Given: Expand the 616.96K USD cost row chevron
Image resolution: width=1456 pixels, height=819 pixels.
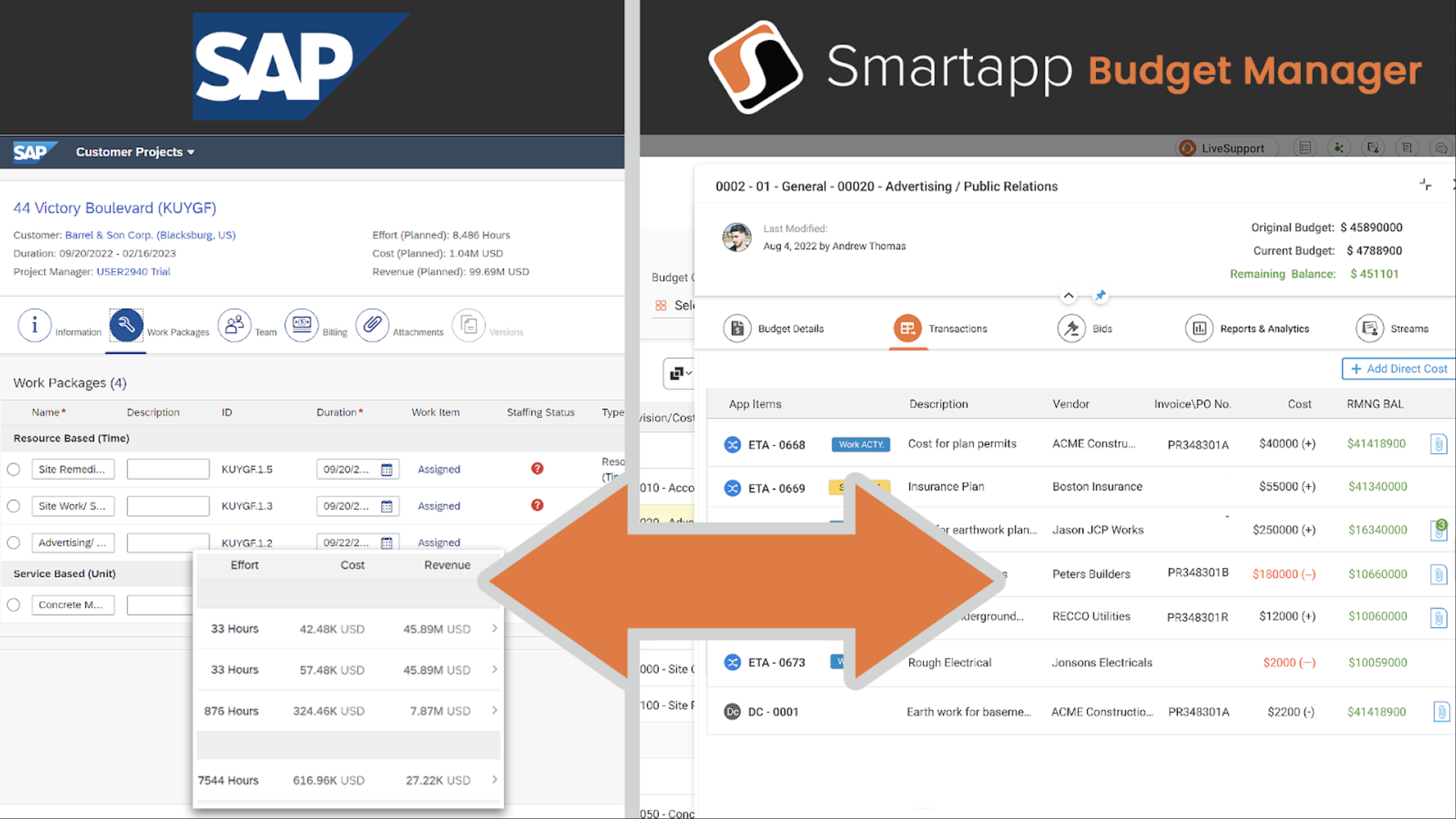Looking at the screenshot, I should coord(495,780).
